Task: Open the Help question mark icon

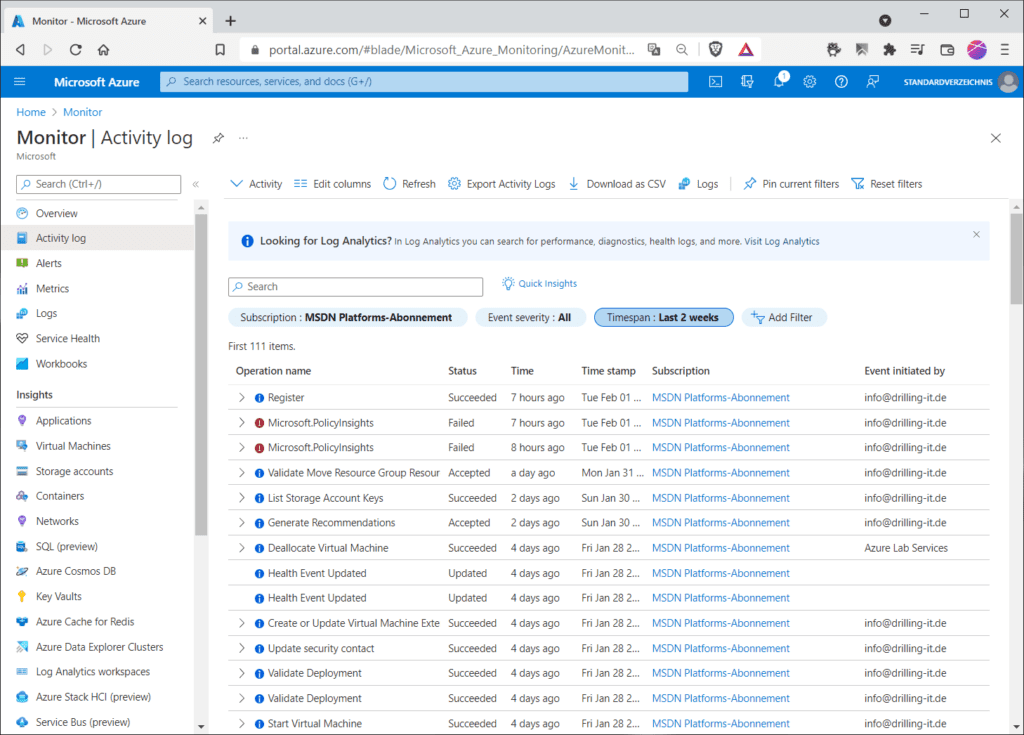Action: pyautogui.click(x=841, y=82)
